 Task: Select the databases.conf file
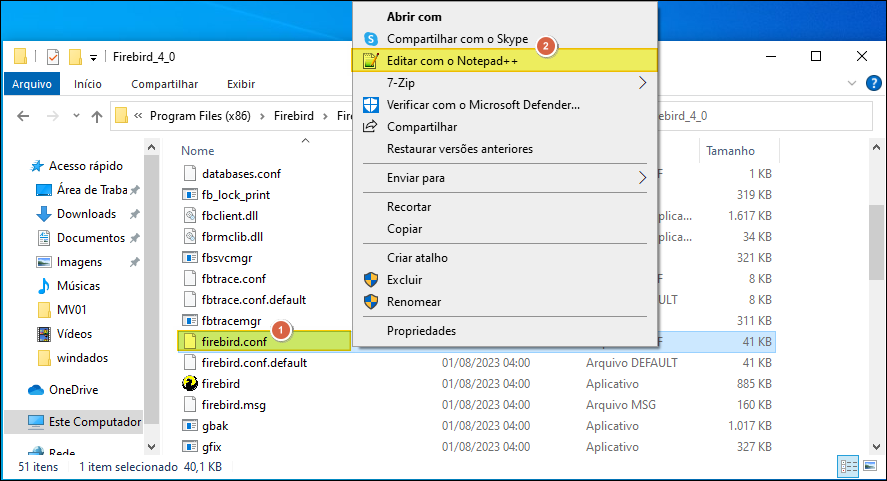[x=241, y=174]
